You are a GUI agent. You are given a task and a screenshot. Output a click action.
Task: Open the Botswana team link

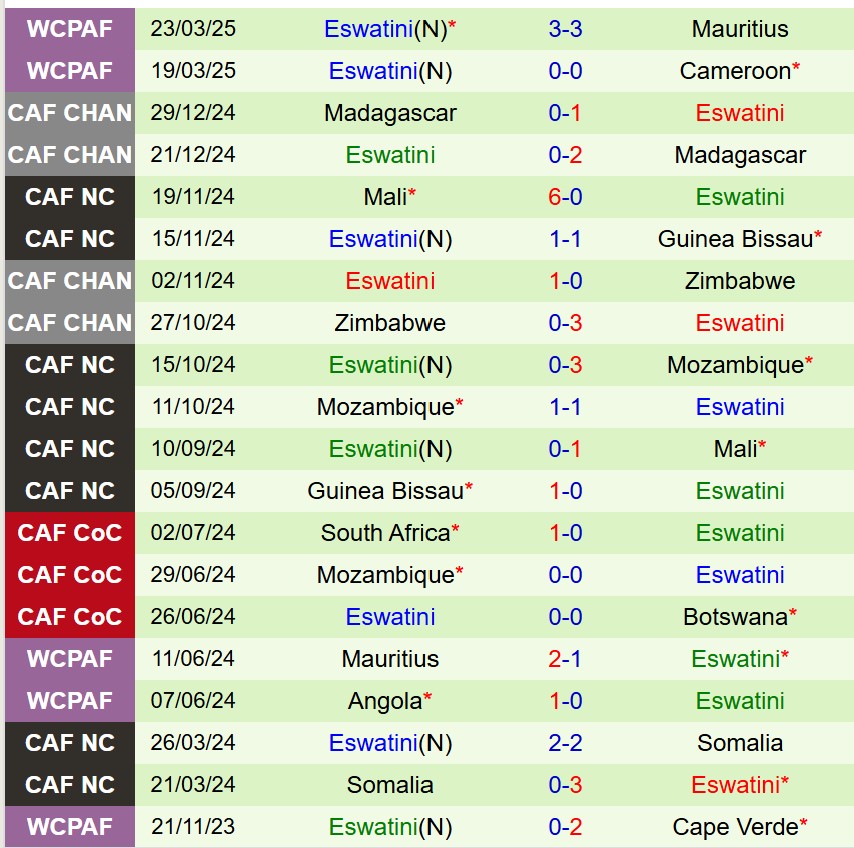coord(735,617)
